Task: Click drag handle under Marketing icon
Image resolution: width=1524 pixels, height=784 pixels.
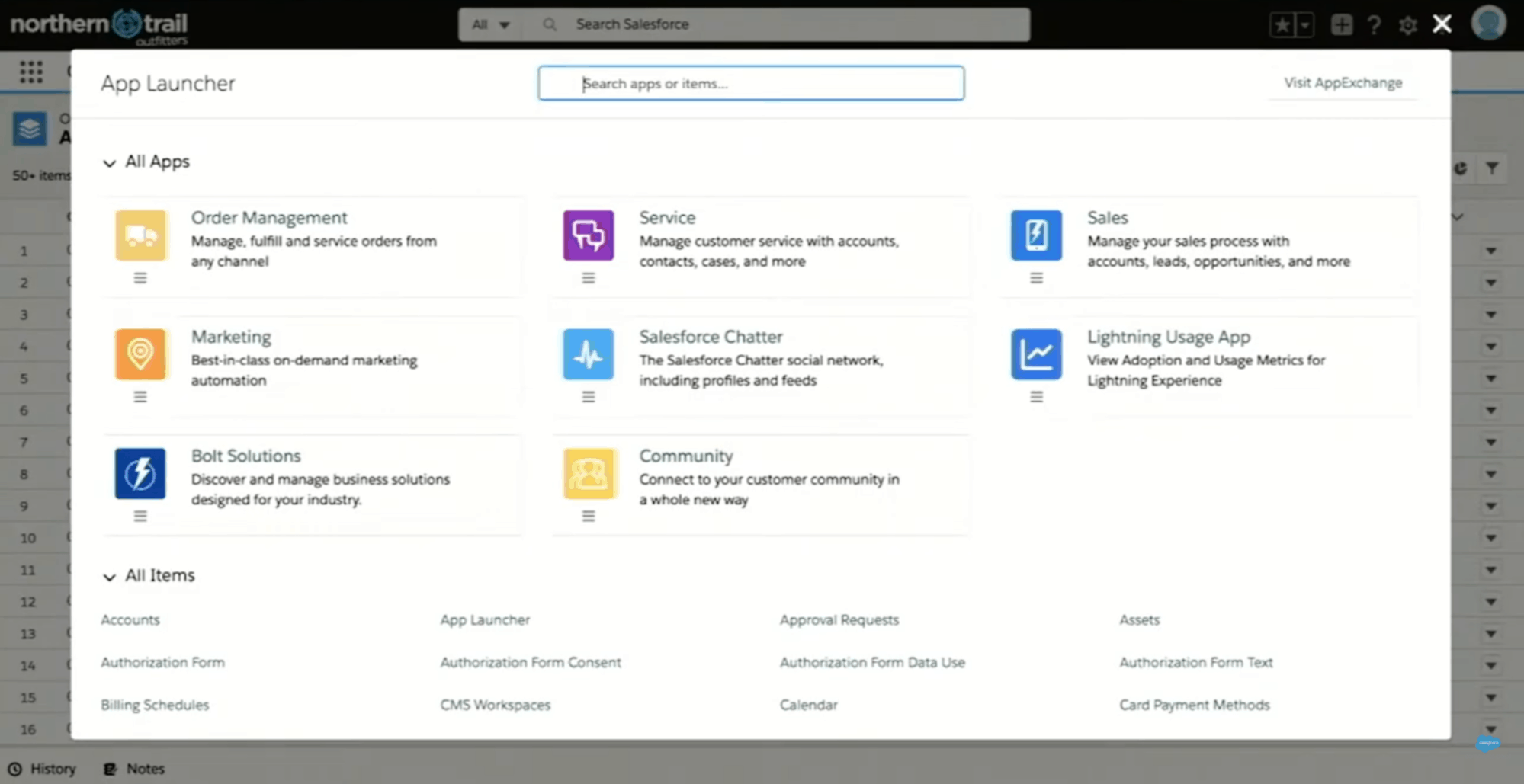Action: [x=140, y=397]
